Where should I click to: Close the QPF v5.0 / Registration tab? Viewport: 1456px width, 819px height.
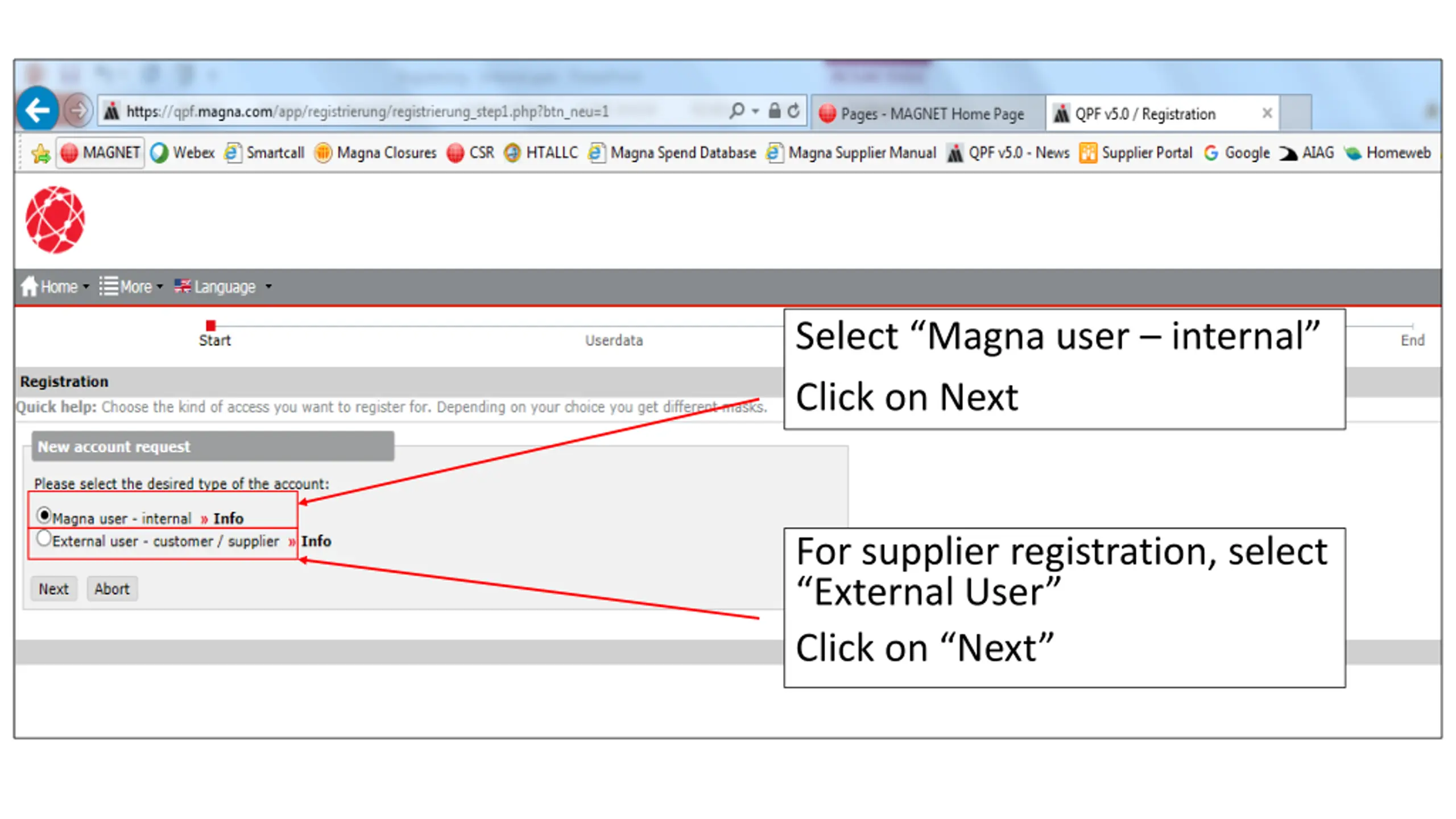1267,113
